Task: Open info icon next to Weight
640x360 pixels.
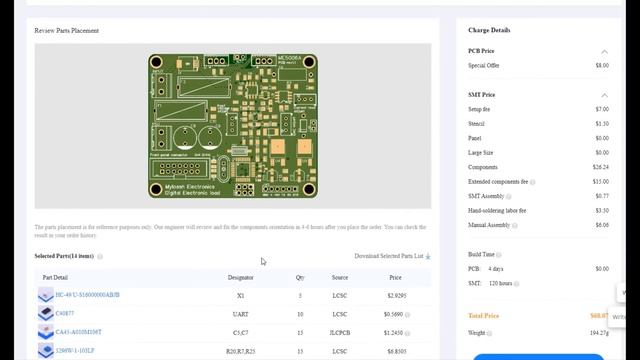Action: coord(489,333)
